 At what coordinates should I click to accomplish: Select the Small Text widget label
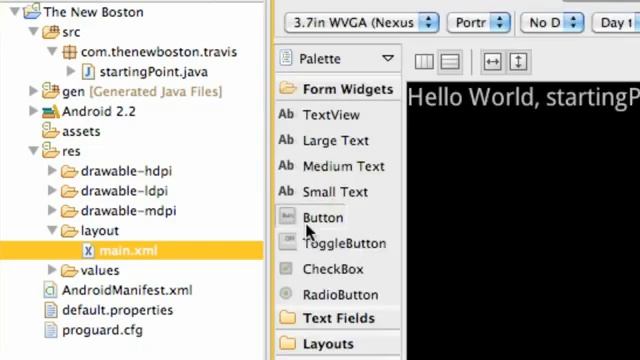(335, 192)
